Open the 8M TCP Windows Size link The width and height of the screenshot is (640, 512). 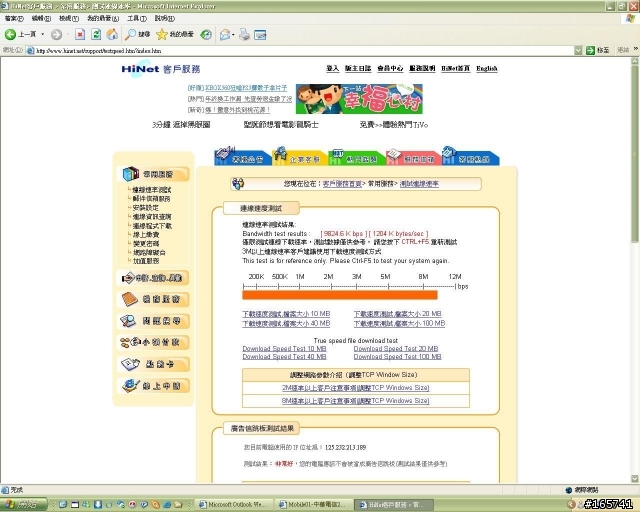(x=356, y=401)
